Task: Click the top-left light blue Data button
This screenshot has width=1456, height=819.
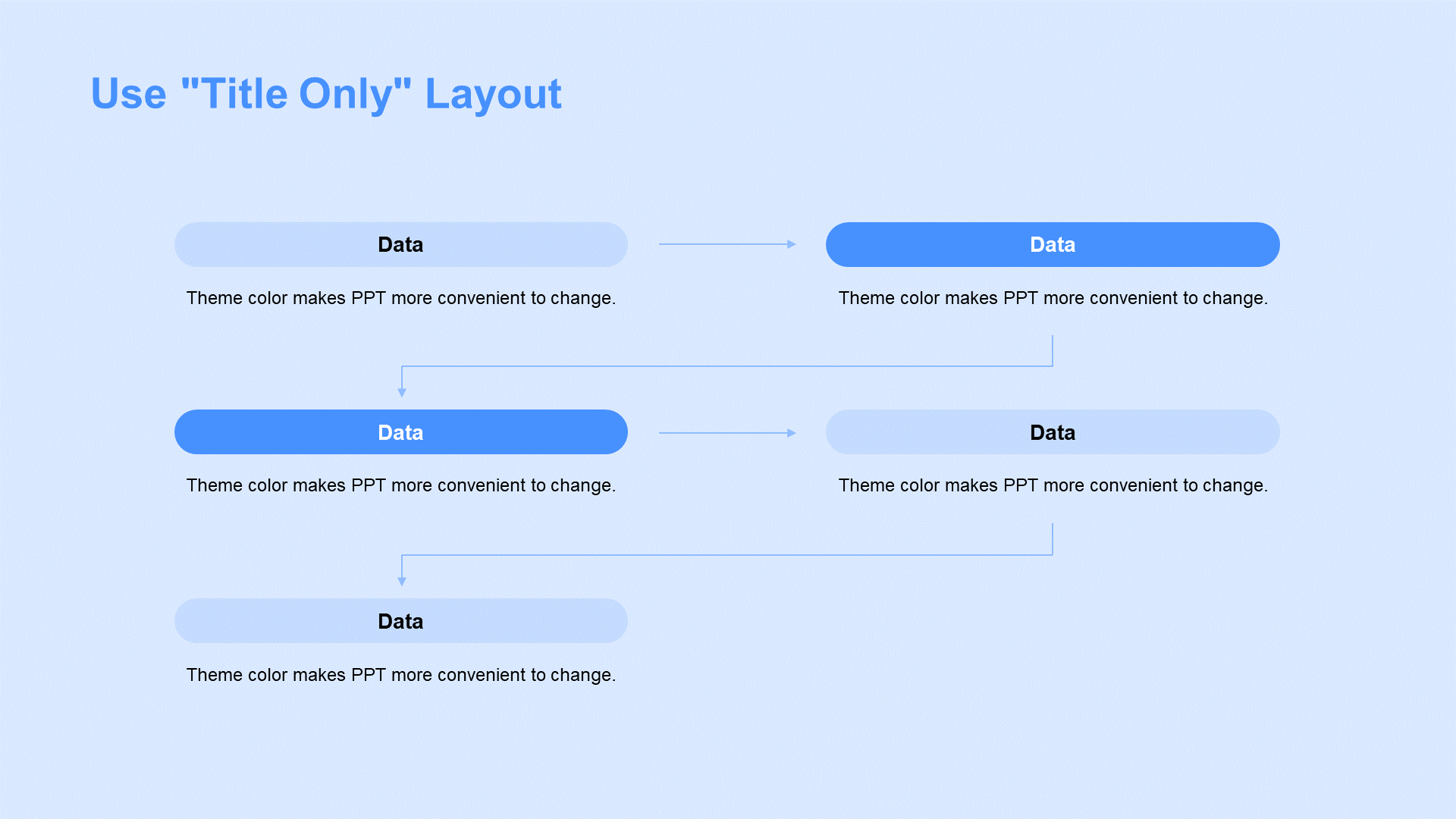Action: coord(400,243)
